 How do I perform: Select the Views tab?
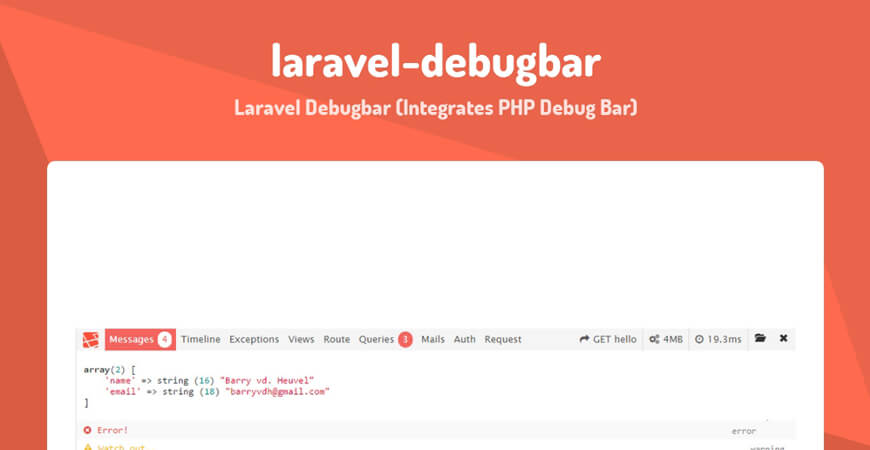tap(301, 340)
